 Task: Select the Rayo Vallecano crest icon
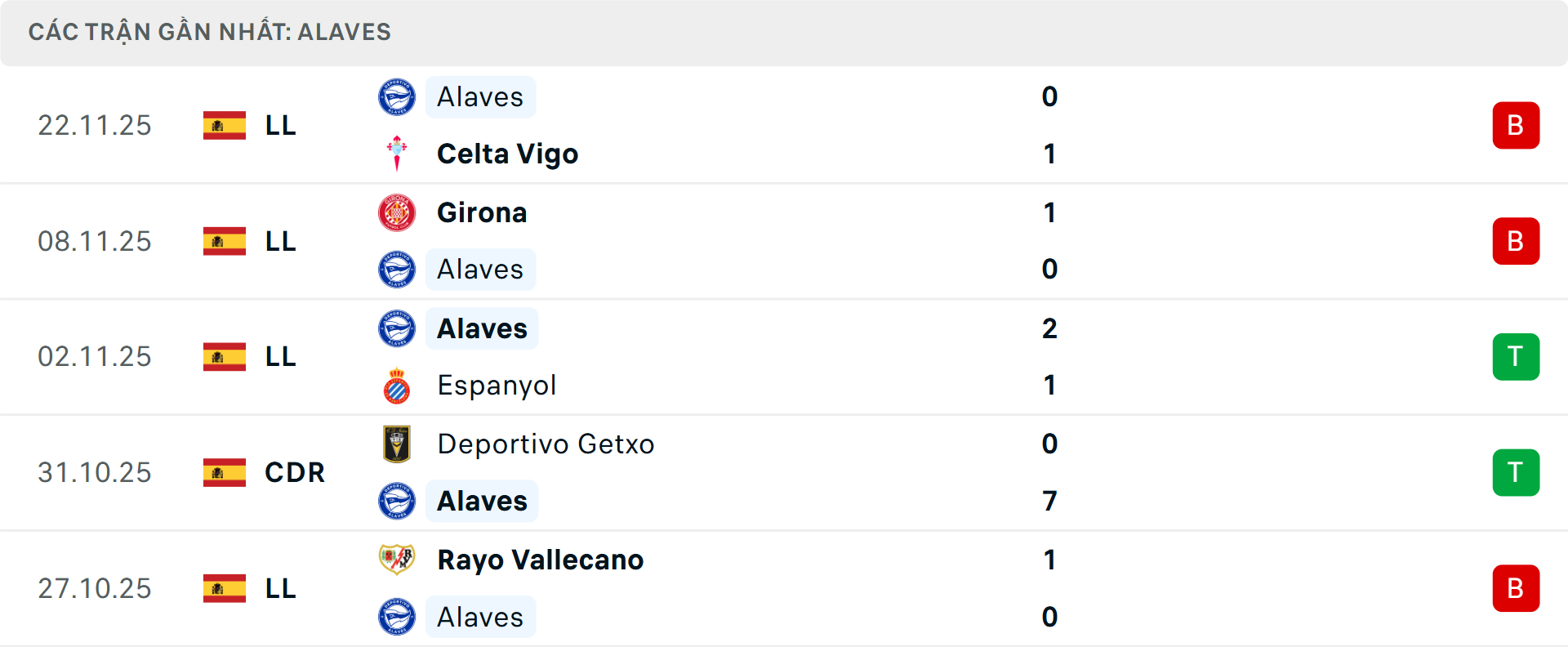coord(398,560)
